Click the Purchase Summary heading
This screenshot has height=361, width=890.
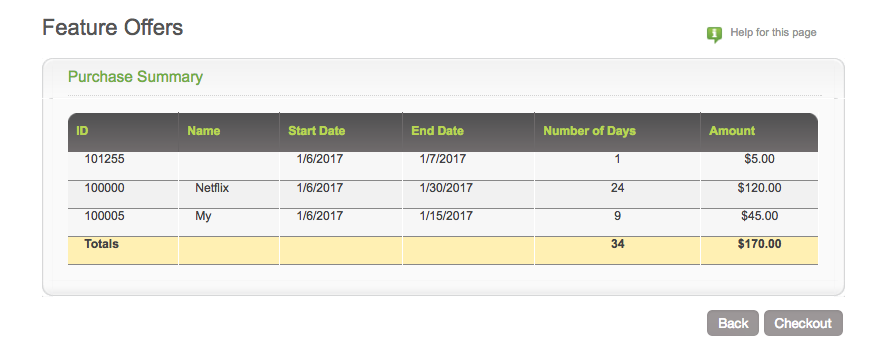[135, 77]
